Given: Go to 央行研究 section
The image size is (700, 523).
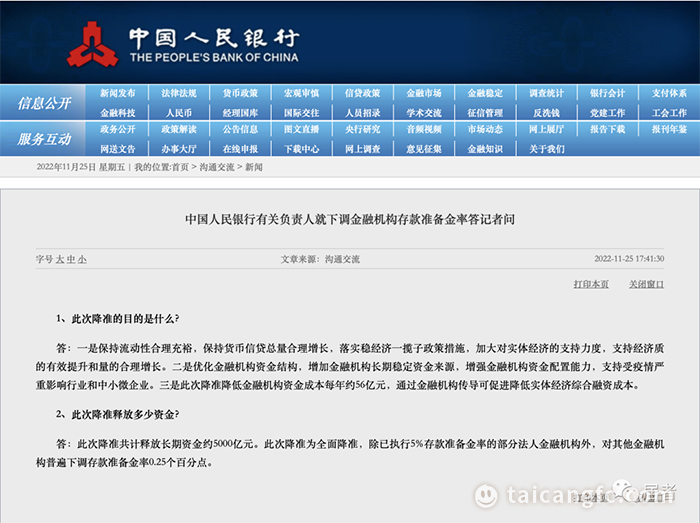Looking at the screenshot, I should coord(362,129).
